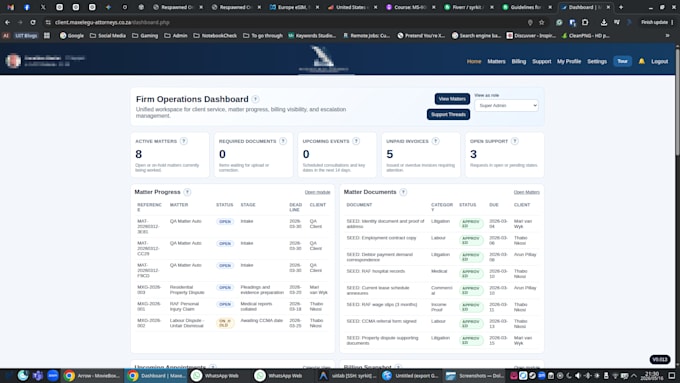Click the Residential Property Dispute matter row
The width and height of the screenshot is (680, 383).
(232, 290)
